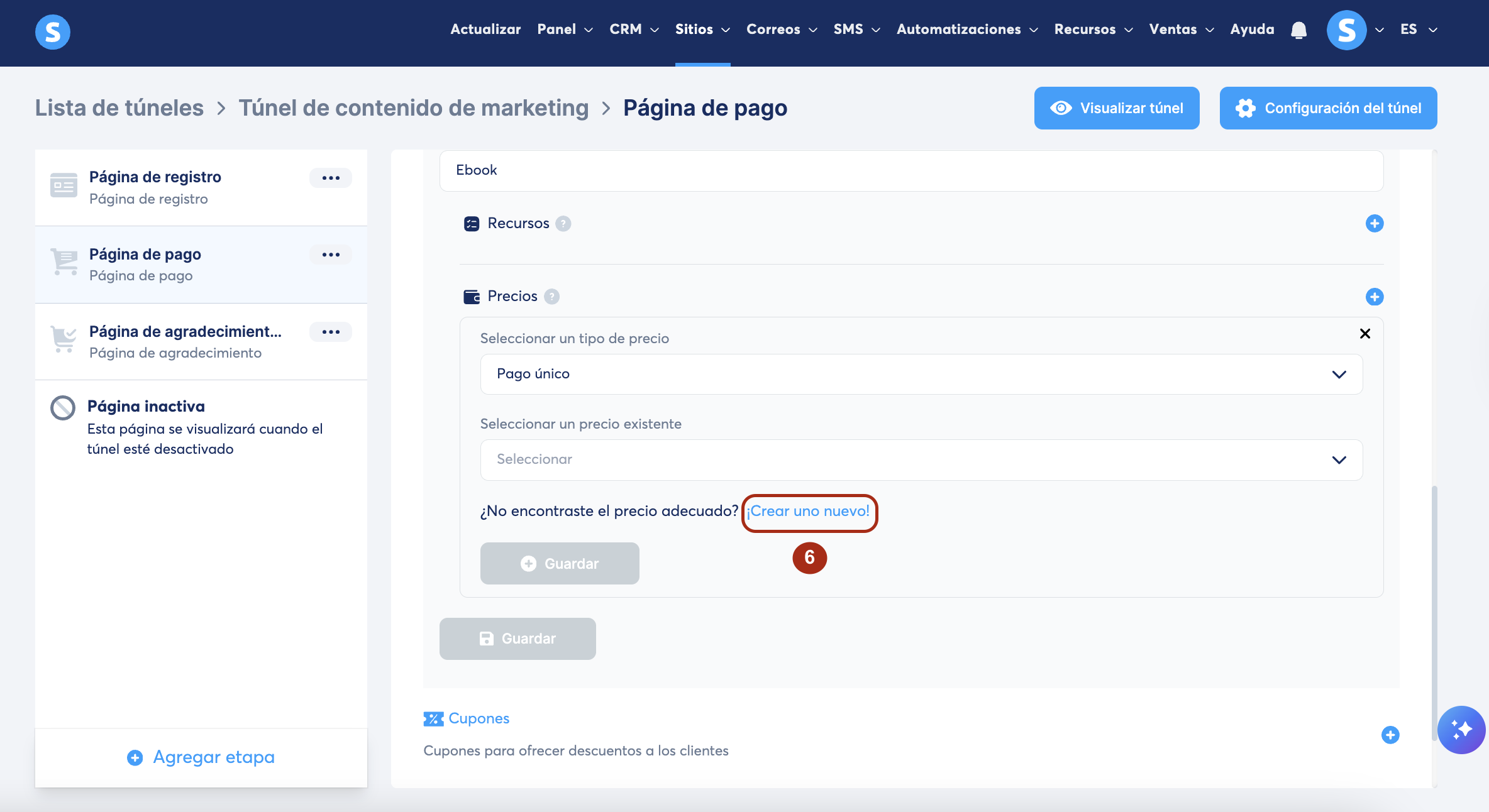Expand the existing price Seleccionar dropdown
The image size is (1489, 812).
tap(921, 459)
